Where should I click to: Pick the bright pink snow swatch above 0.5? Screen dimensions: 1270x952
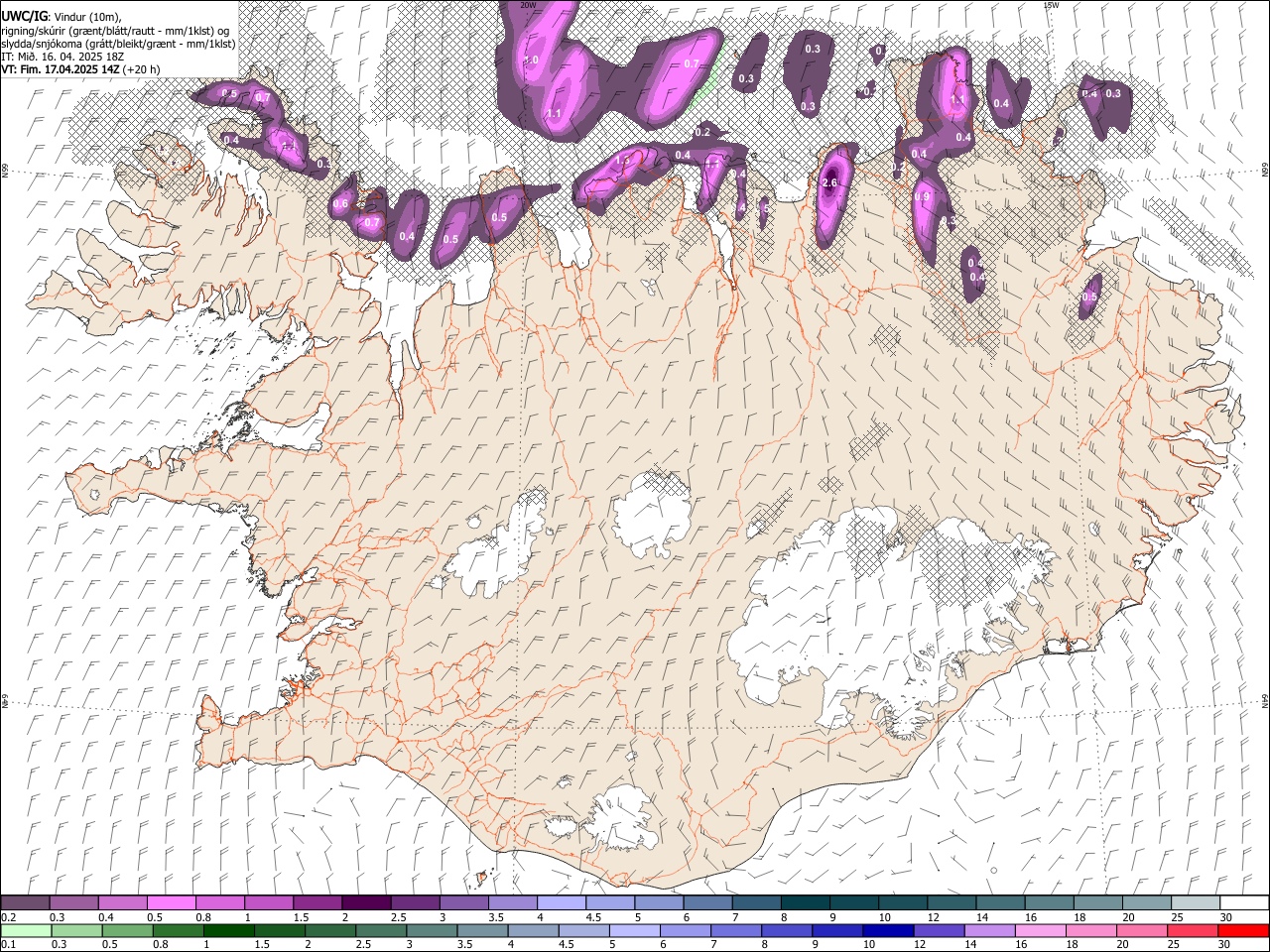pyautogui.click(x=172, y=902)
